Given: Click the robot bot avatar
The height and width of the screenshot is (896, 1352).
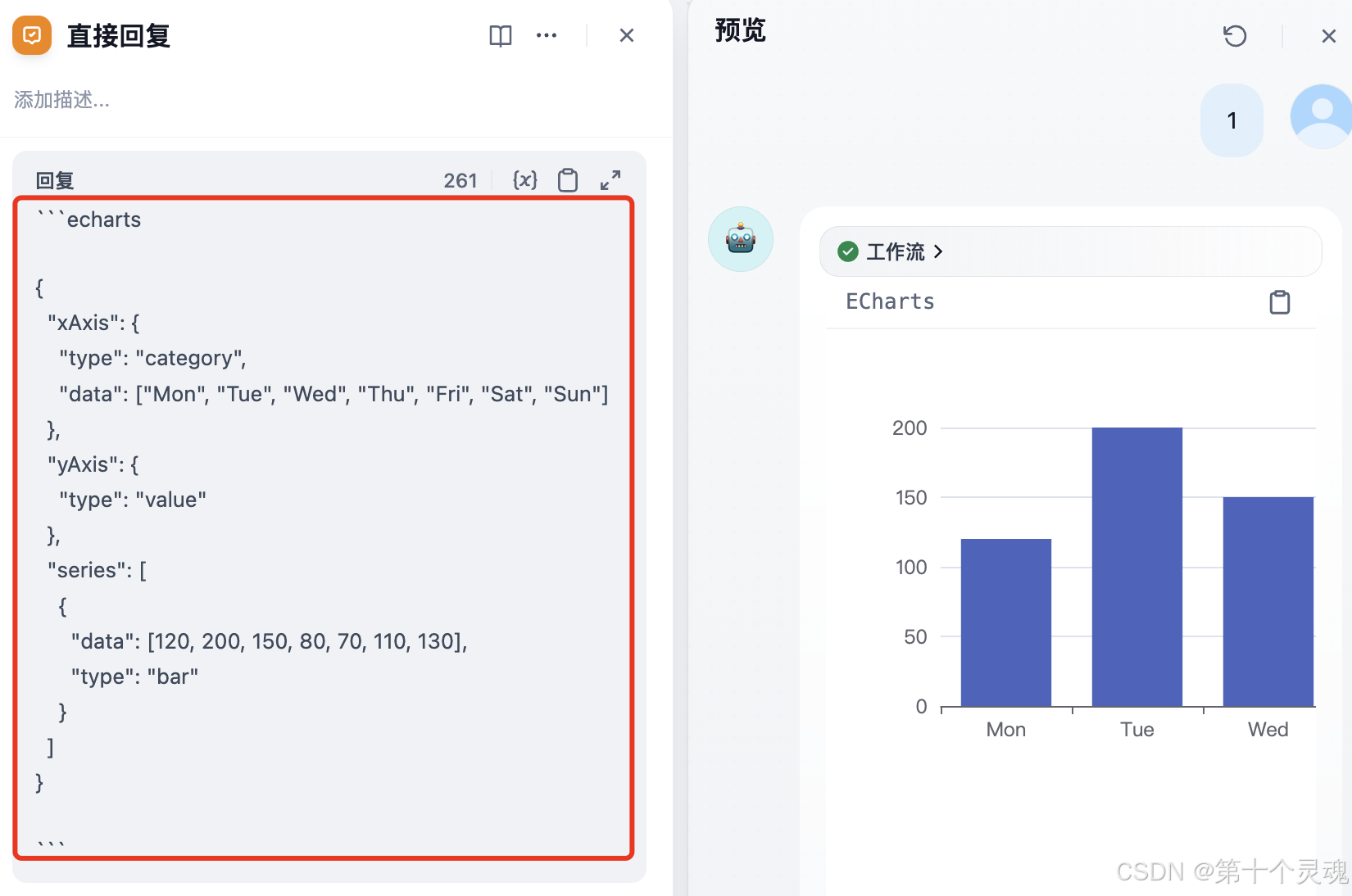Looking at the screenshot, I should (741, 239).
